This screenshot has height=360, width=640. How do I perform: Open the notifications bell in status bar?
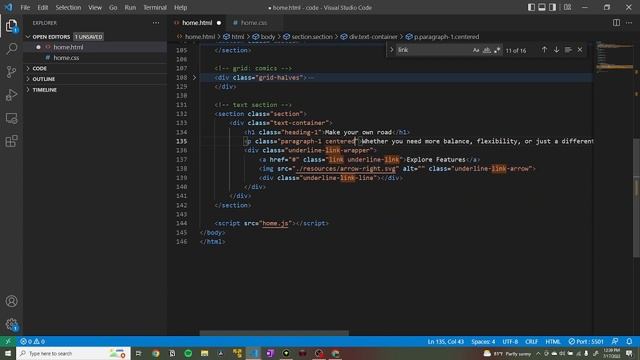629,342
